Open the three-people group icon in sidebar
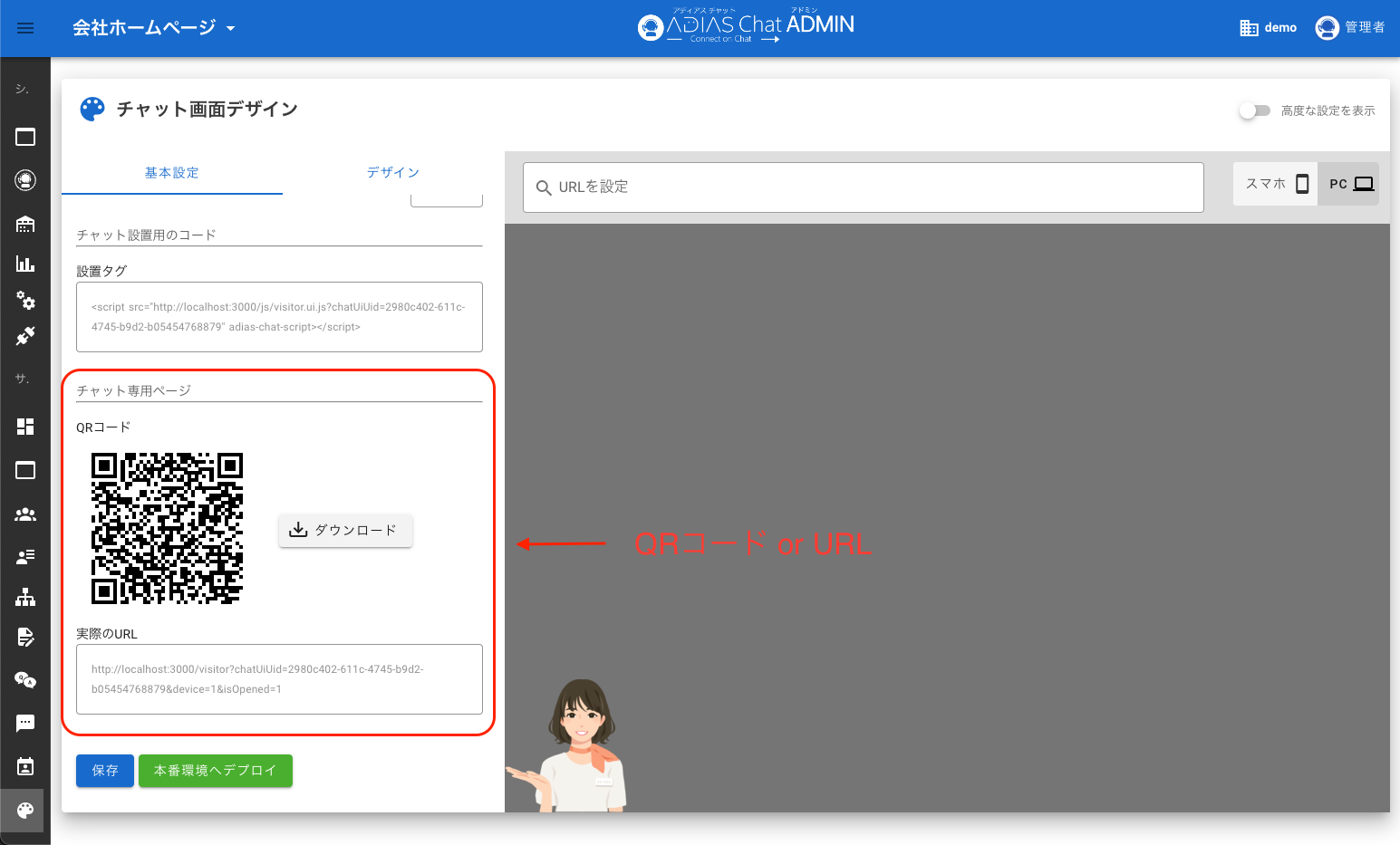Viewport: 1400px width, 845px height. (25, 514)
